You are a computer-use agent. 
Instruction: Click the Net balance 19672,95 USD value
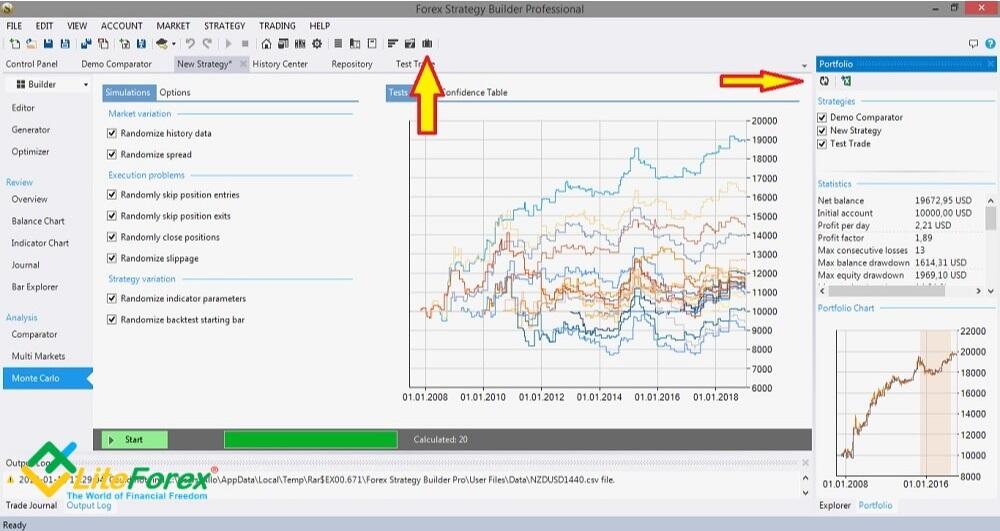943,200
